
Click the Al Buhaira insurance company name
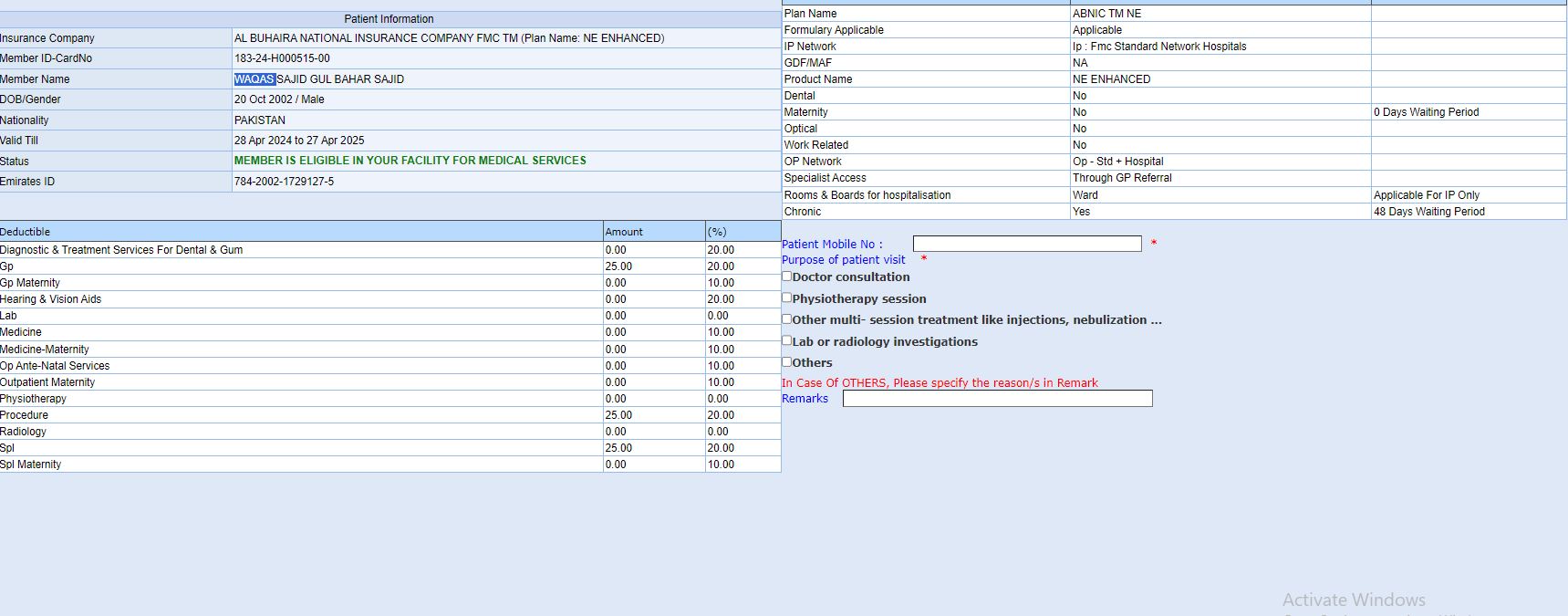pos(449,38)
